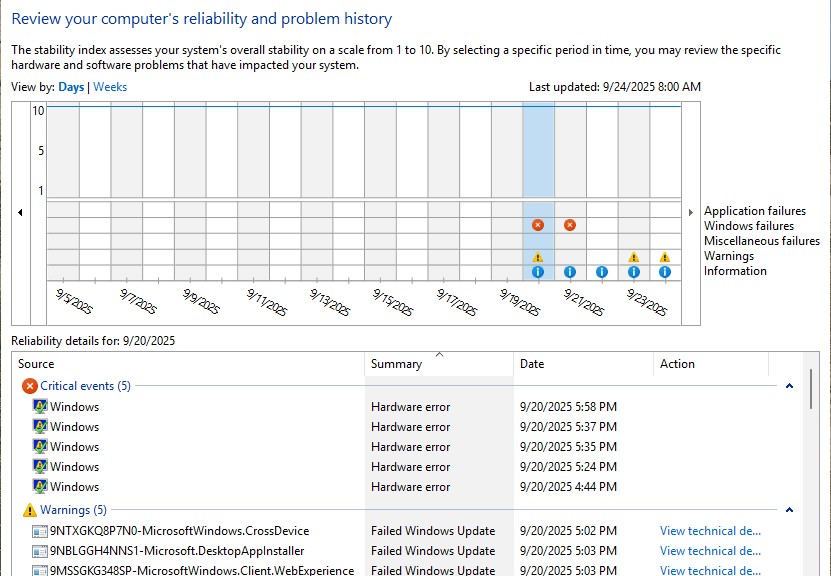This screenshot has height=576, width=831.
Task: Click Windows icon for 4:44 PM hardware error
Action: [40, 486]
